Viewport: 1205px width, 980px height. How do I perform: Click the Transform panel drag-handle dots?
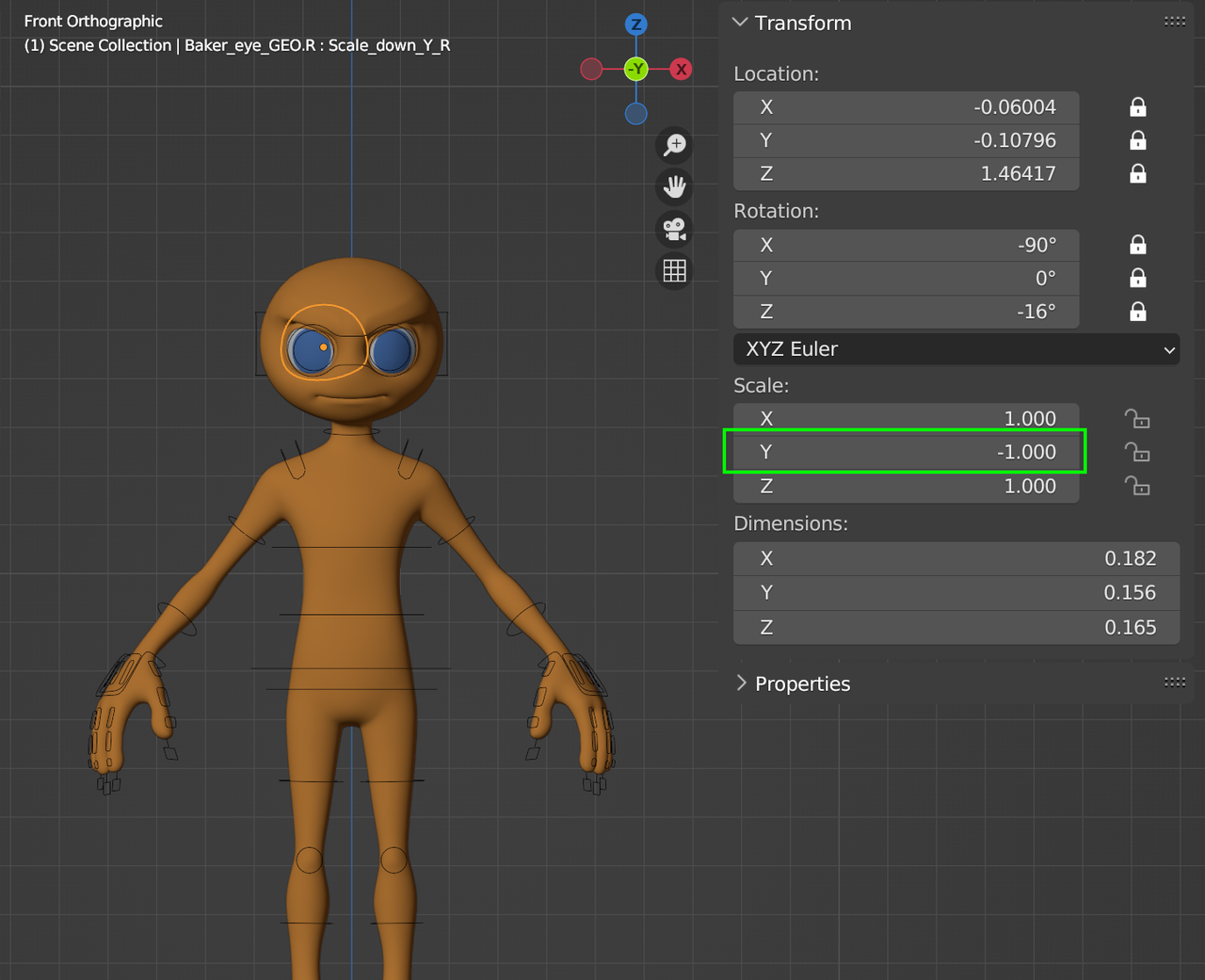click(1174, 22)
